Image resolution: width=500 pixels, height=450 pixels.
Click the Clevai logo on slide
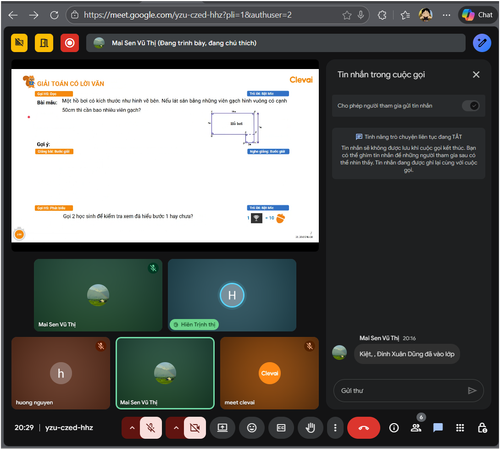pos(301,80)
